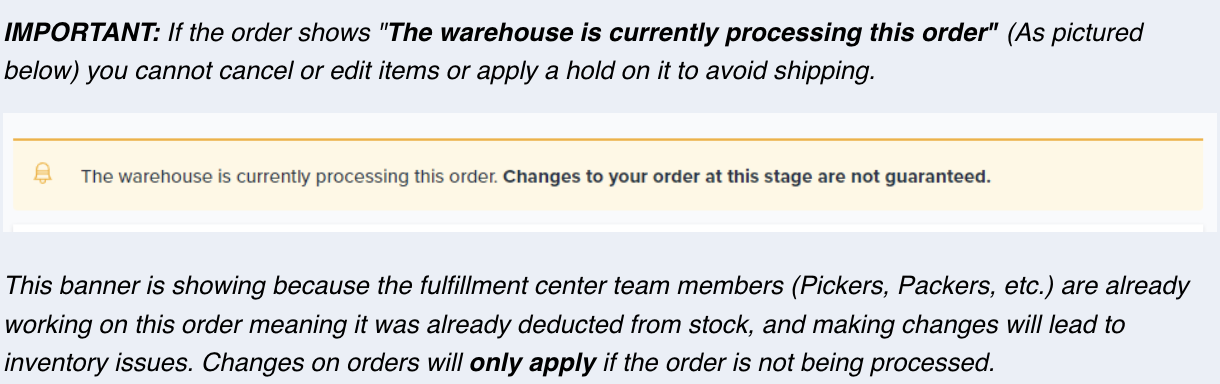1220x384 pixels.
Task: Click the yellow warehouse processing banner
Action: (x=608, y=175)
